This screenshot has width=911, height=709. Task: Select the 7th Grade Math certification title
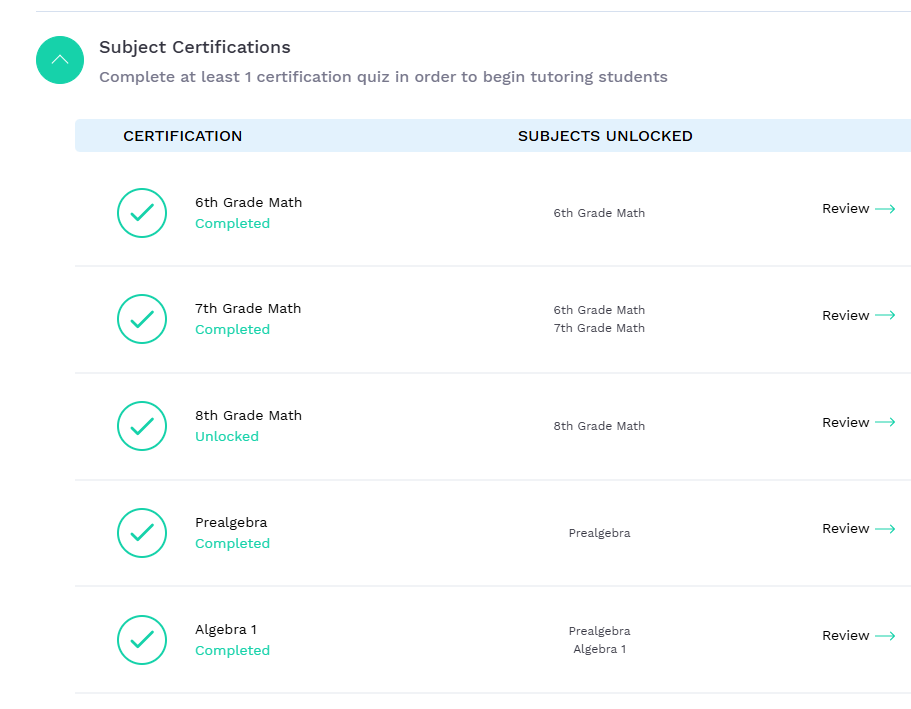[248, 309]
